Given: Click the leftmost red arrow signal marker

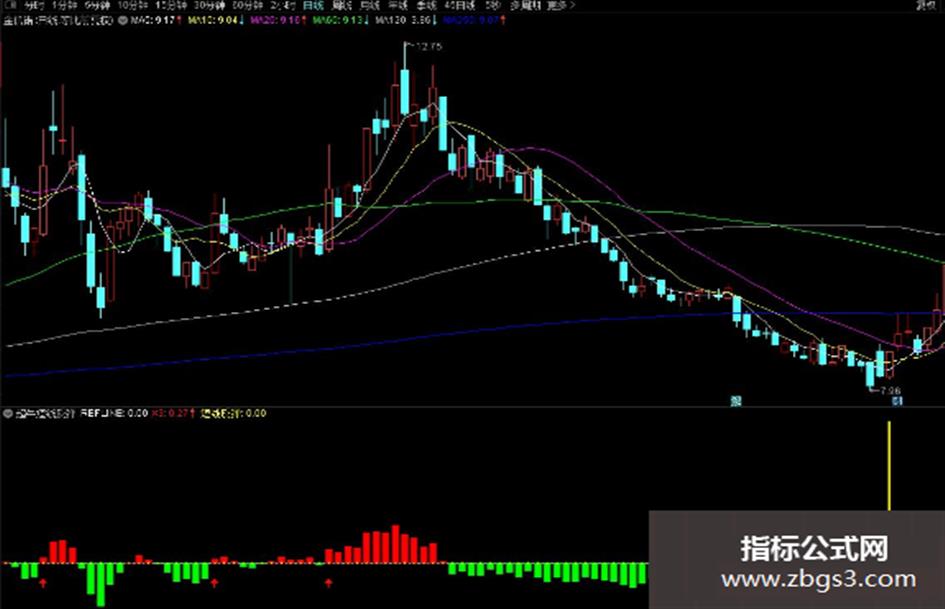Looking at the screenshot, I should (43, 583).
